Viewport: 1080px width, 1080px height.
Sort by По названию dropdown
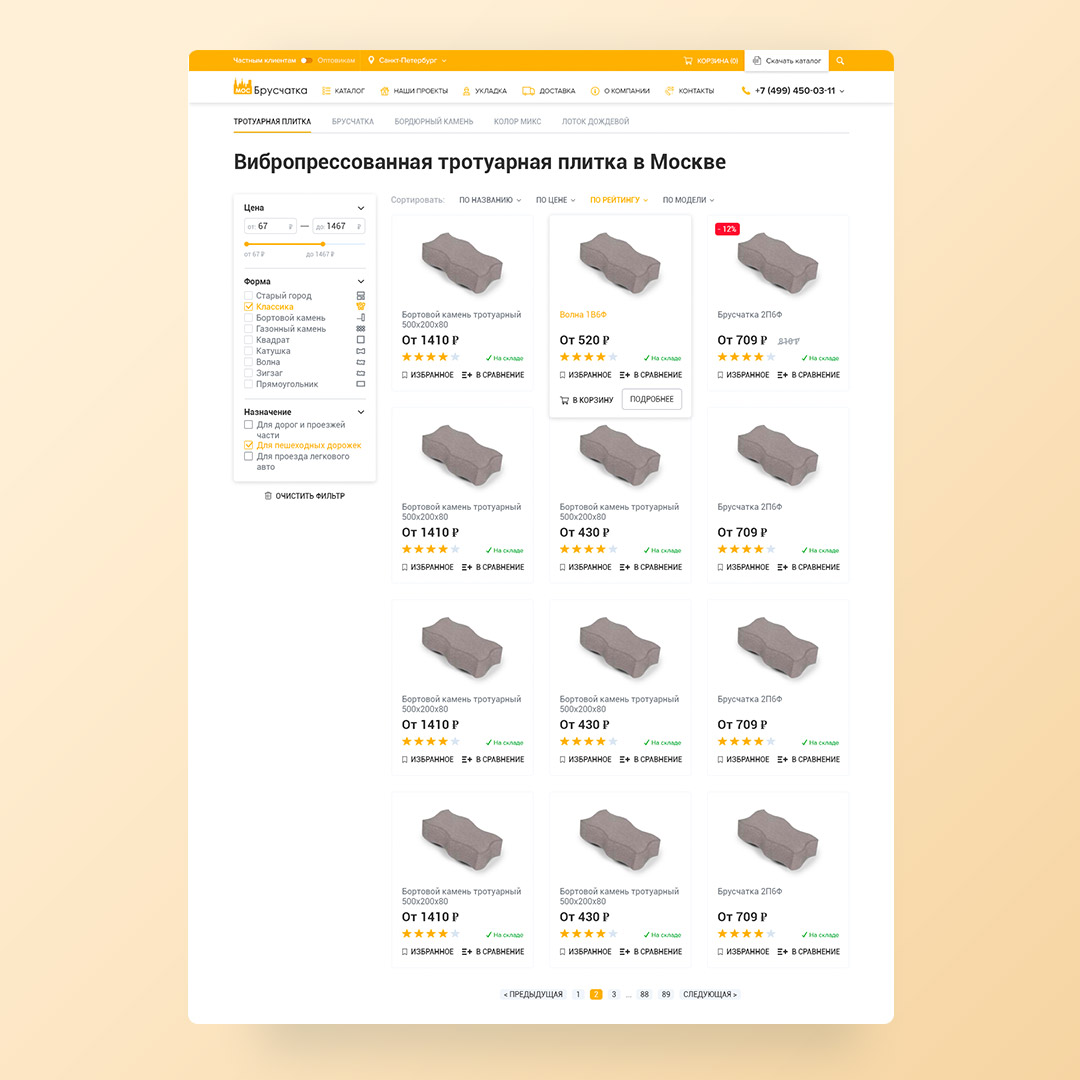(490, 200)
